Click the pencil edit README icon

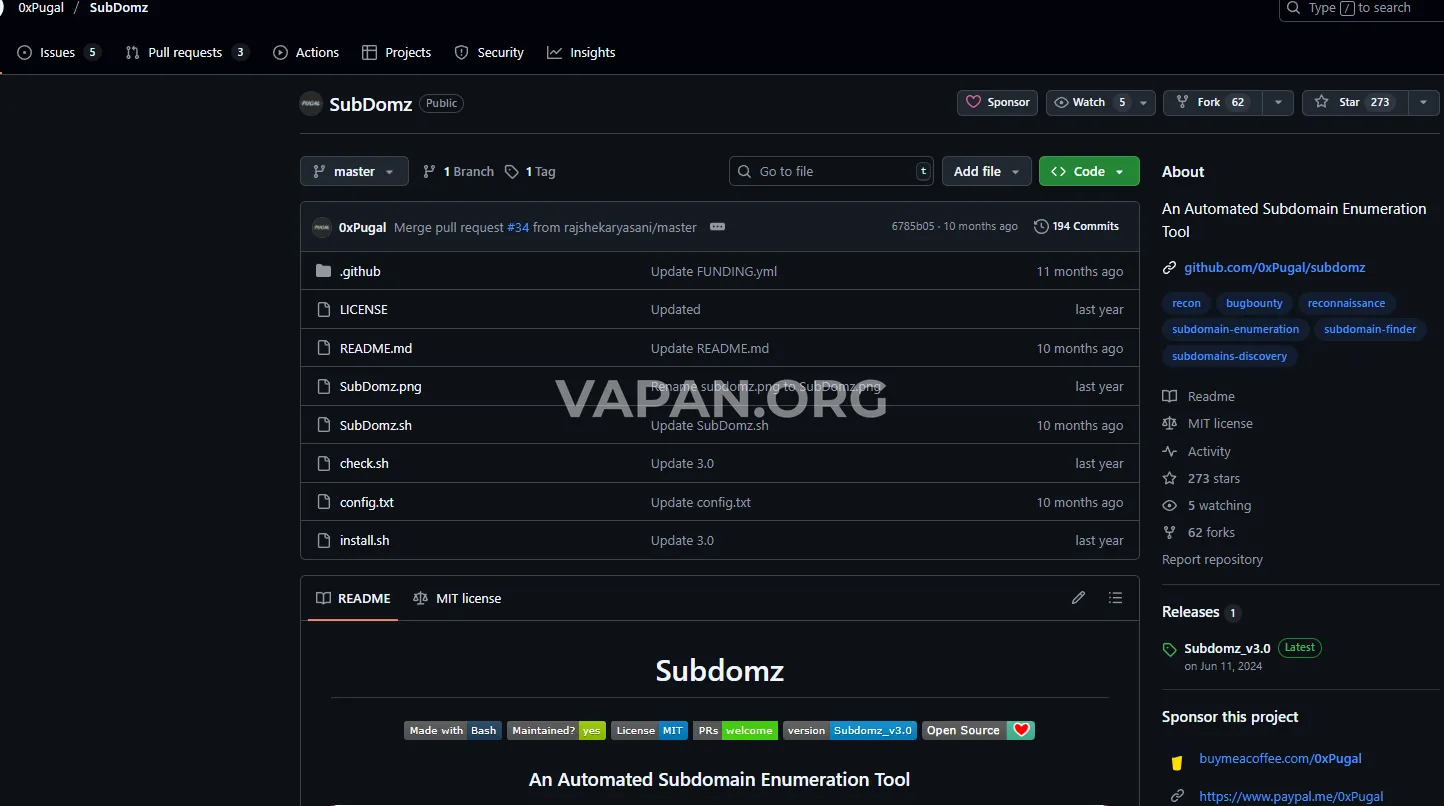point(1078,598)
